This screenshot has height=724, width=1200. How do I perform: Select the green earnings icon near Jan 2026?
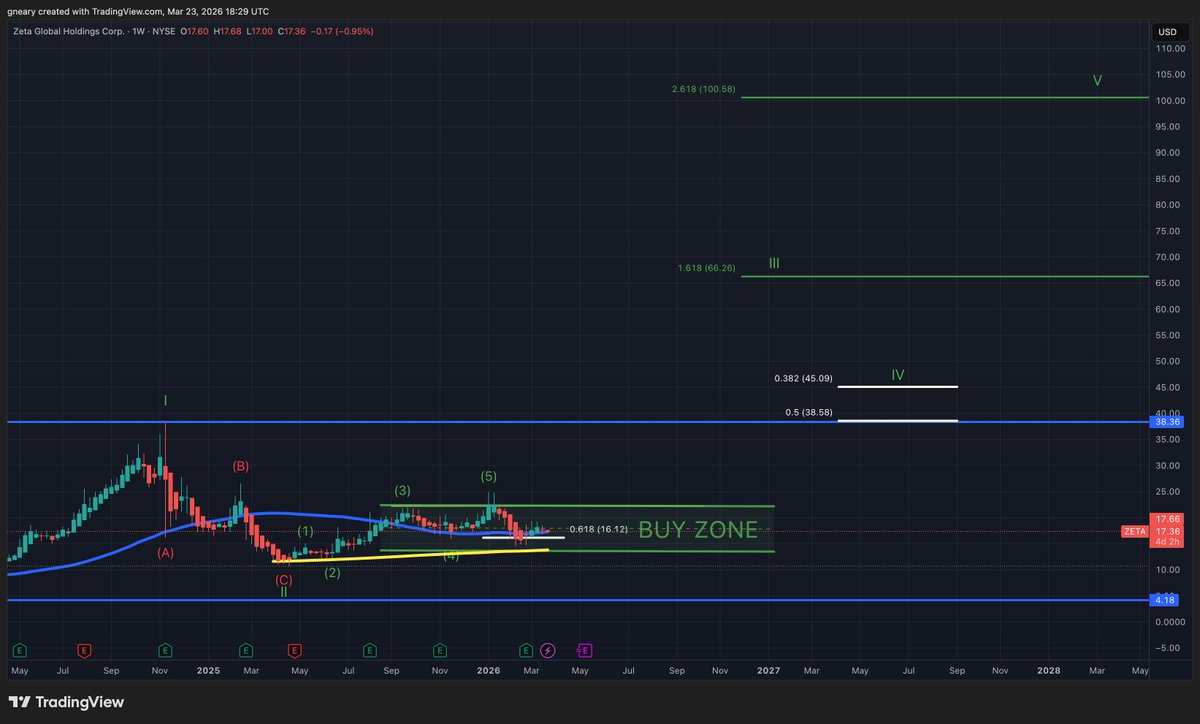pos(527,650)
